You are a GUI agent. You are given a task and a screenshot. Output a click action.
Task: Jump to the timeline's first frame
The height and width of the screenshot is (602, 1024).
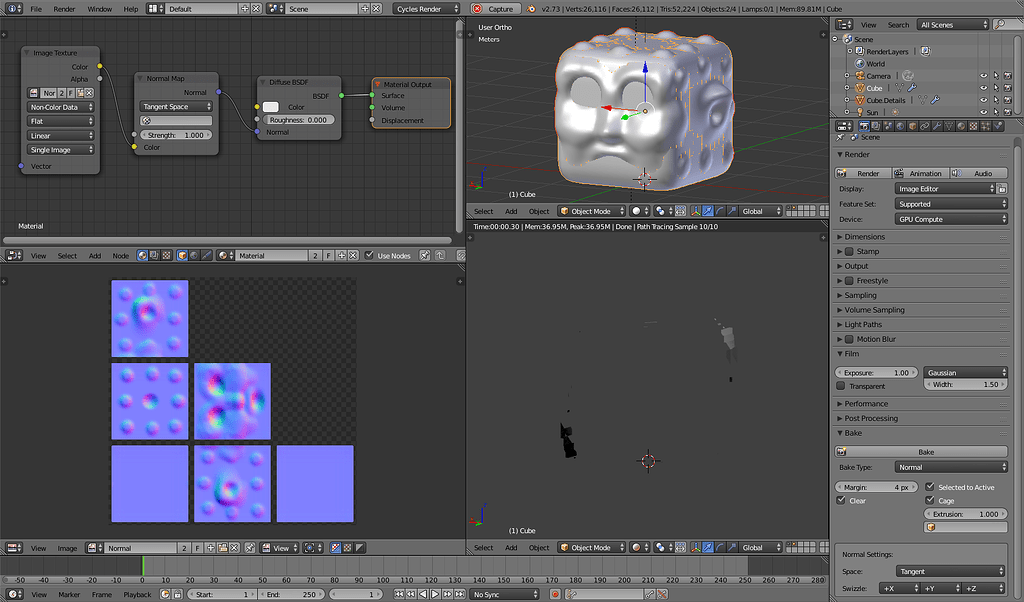pos(398,594)
